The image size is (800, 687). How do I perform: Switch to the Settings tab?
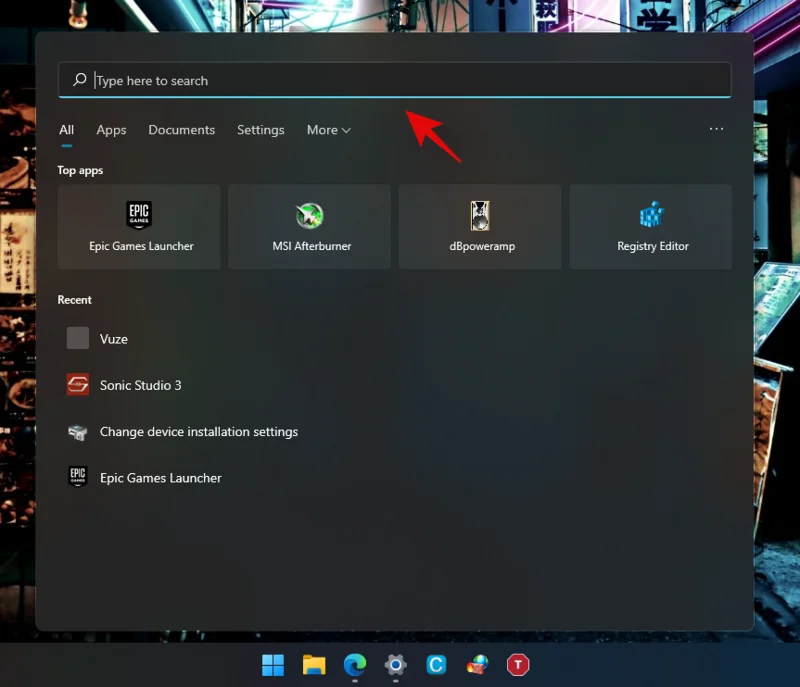[x=261, y=130]
